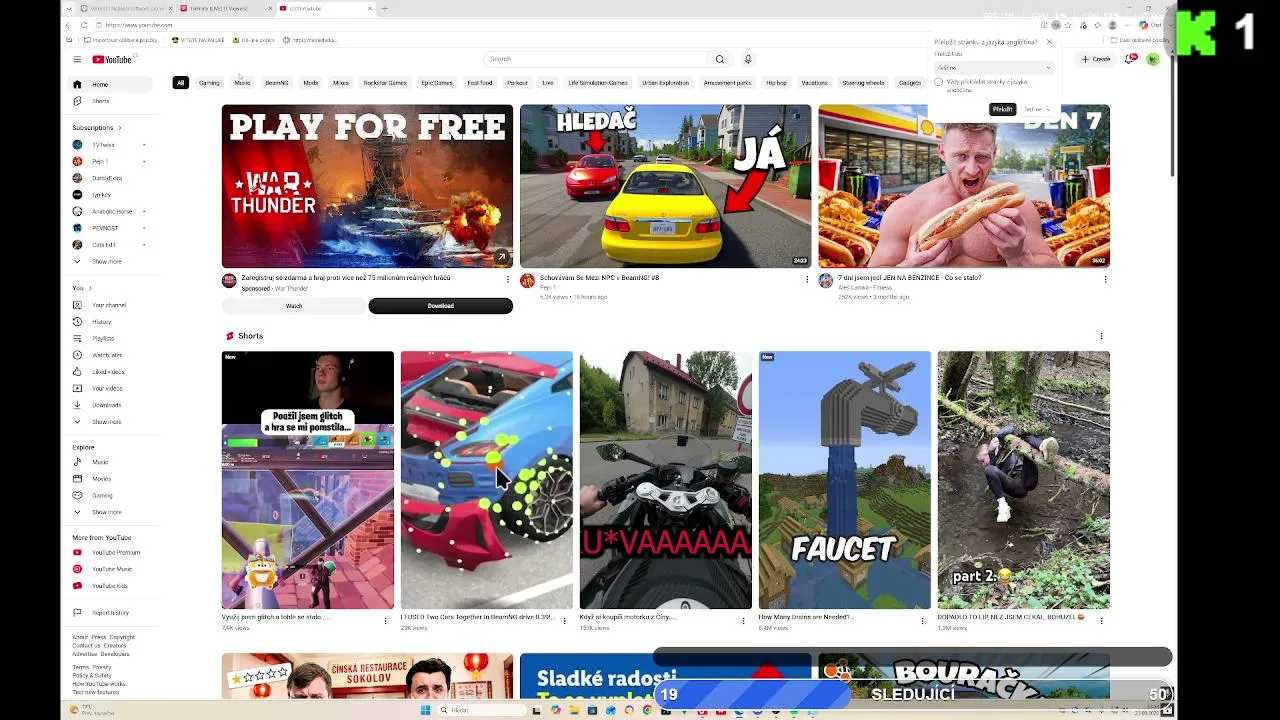Image resolution: width=1280 pixels, height=720 pixels.
Task: Open the hot dog gas station video thumbnail
Action: point(964,186)
